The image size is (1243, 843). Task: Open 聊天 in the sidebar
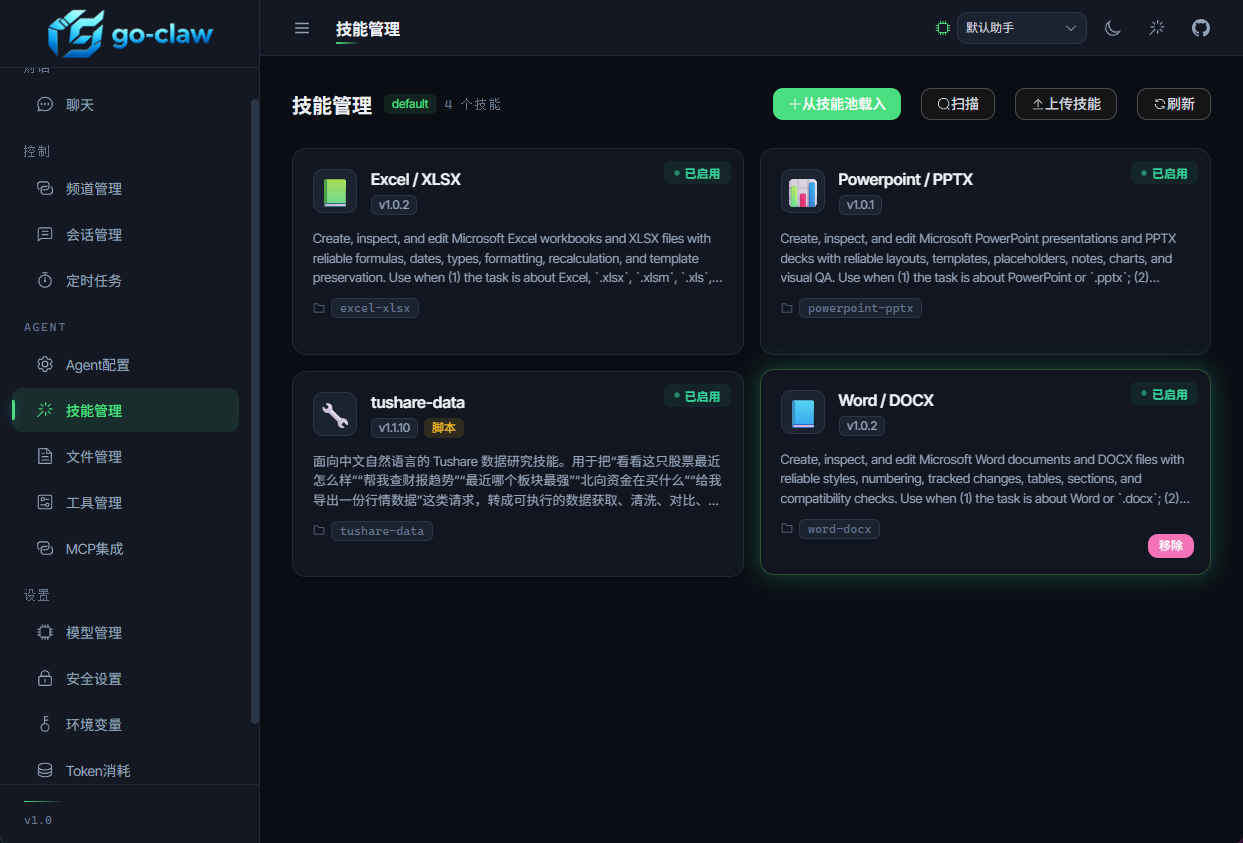(125, 104)
